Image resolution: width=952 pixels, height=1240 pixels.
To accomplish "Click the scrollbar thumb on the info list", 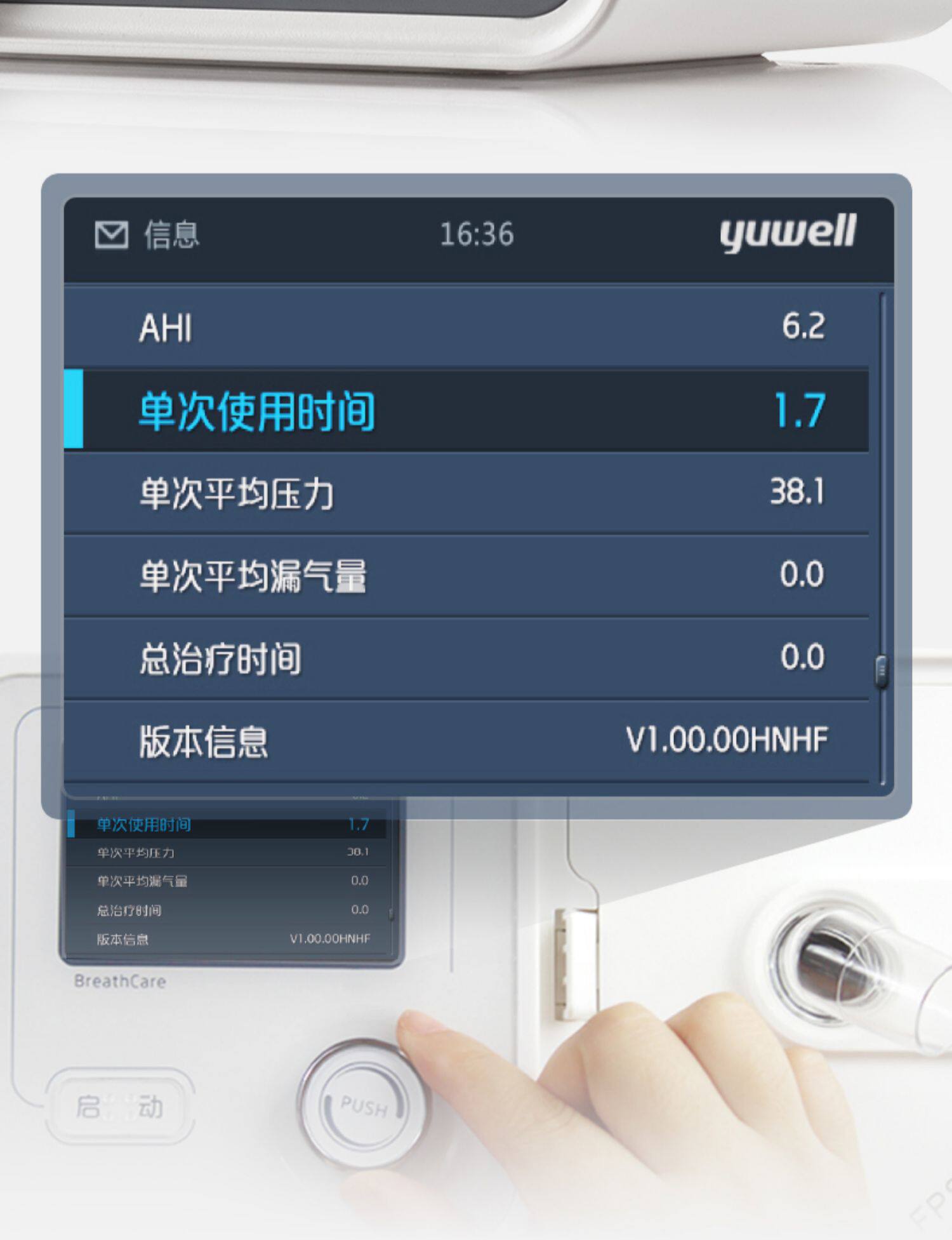I will tap(882, 670).
